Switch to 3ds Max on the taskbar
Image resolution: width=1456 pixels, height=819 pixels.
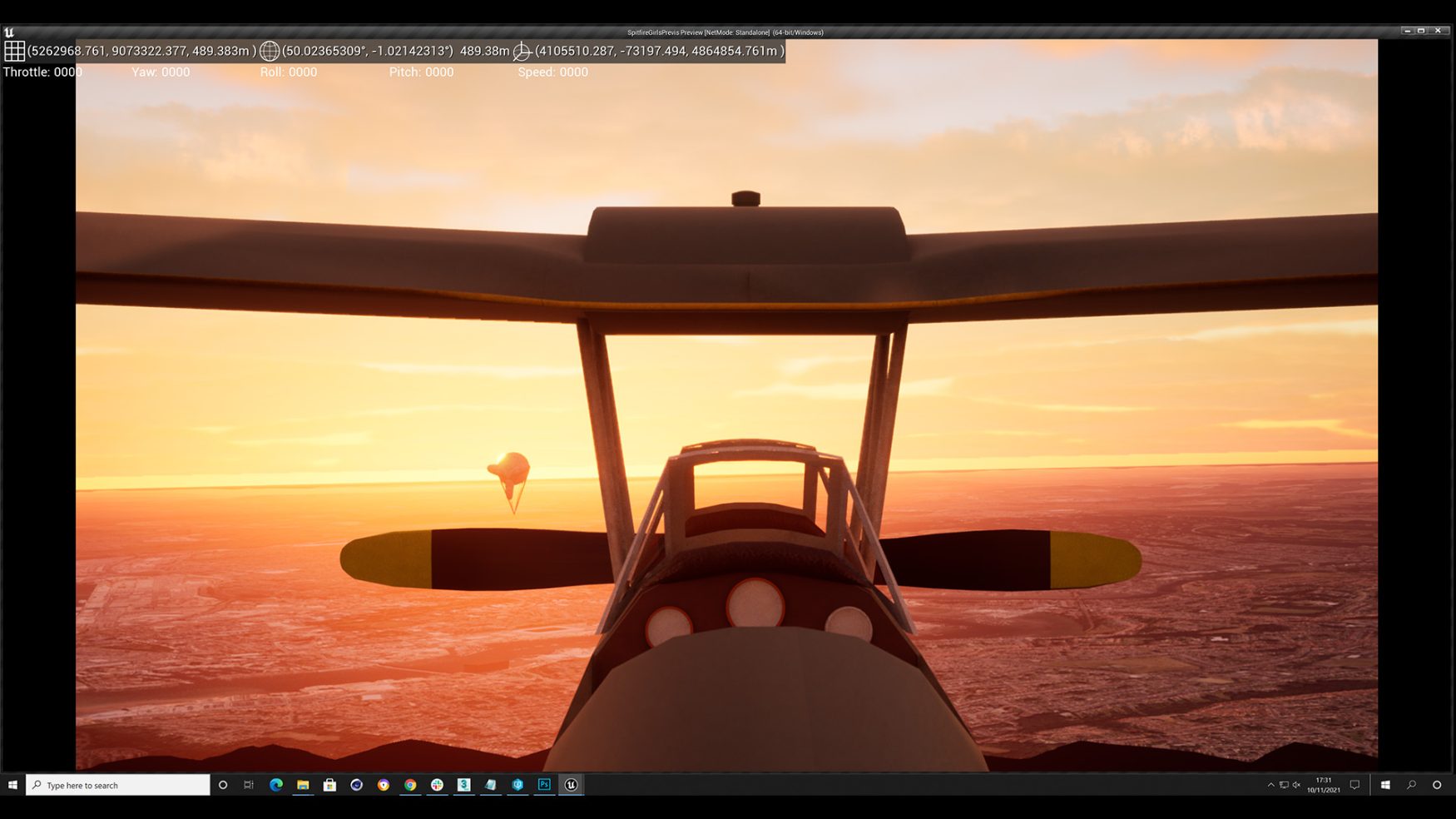[463, 785]
